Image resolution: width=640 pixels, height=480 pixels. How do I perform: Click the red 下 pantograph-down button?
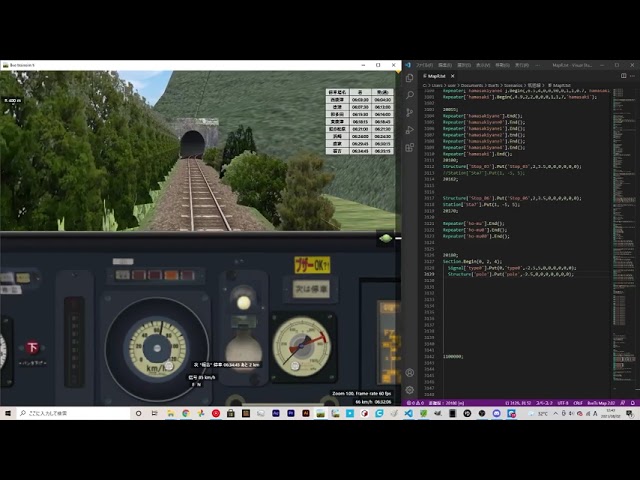(x=32, y=347)
